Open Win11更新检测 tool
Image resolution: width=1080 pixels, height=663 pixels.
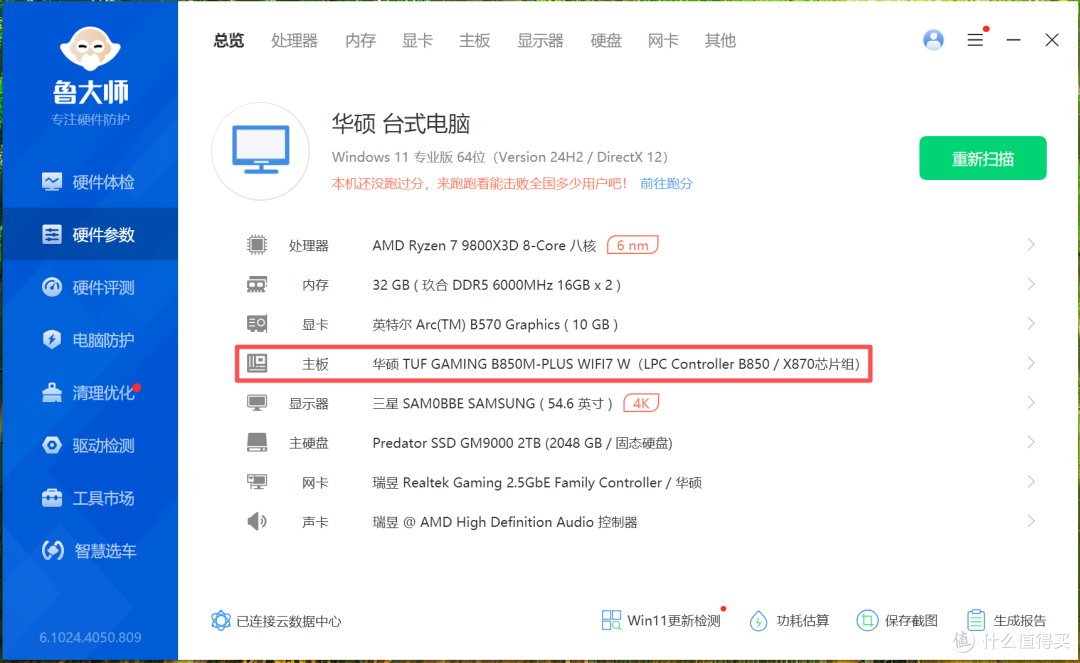[x=661, y=620]
